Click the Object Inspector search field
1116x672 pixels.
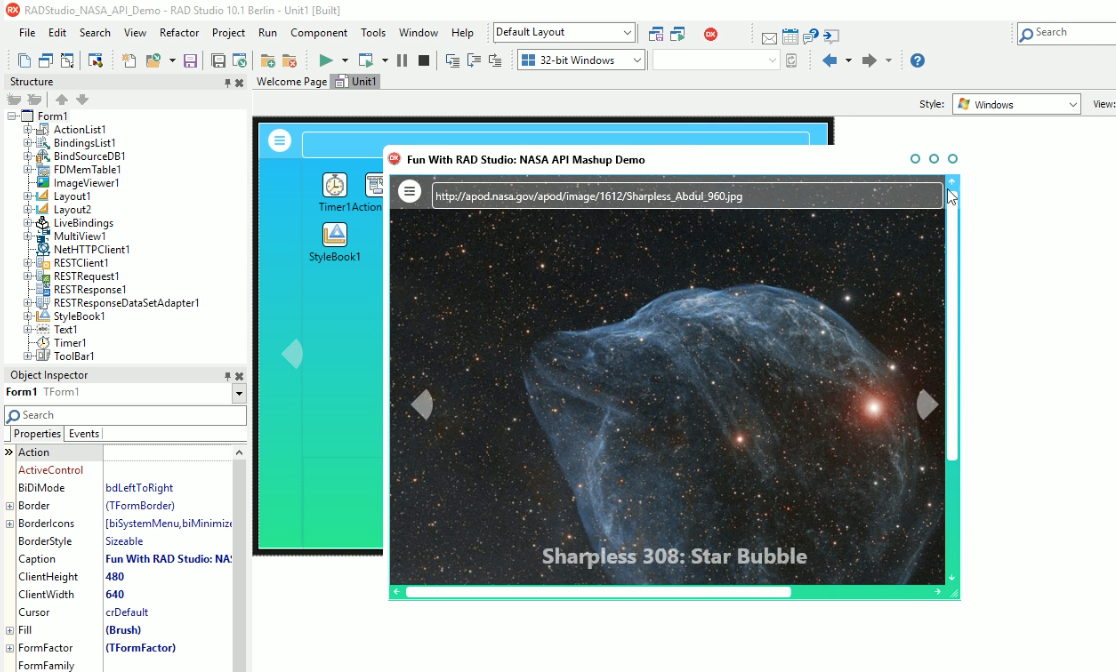point(126,415)
